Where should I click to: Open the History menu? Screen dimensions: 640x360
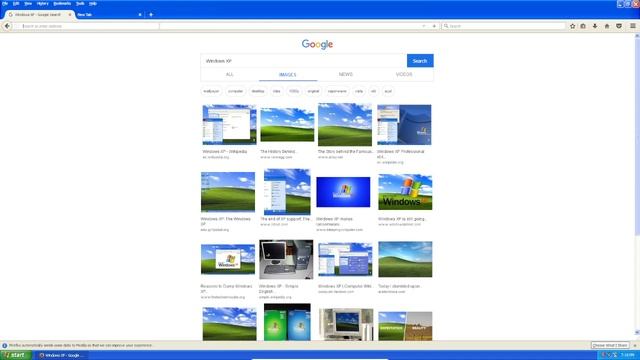click(x=42, y=3)
